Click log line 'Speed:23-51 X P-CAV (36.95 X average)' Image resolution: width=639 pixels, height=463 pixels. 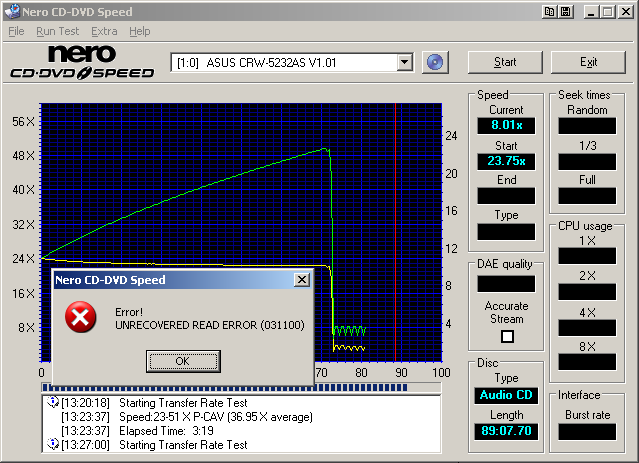(x=216, y=417)
